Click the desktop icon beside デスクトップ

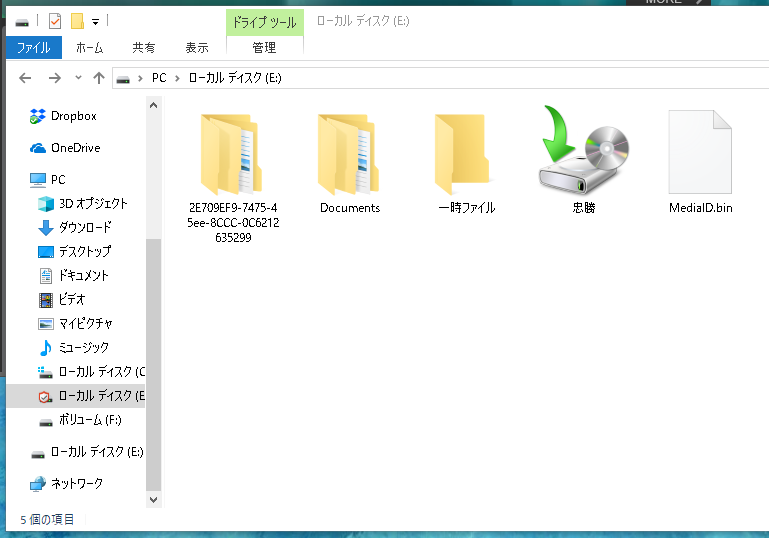coord(46,252)
